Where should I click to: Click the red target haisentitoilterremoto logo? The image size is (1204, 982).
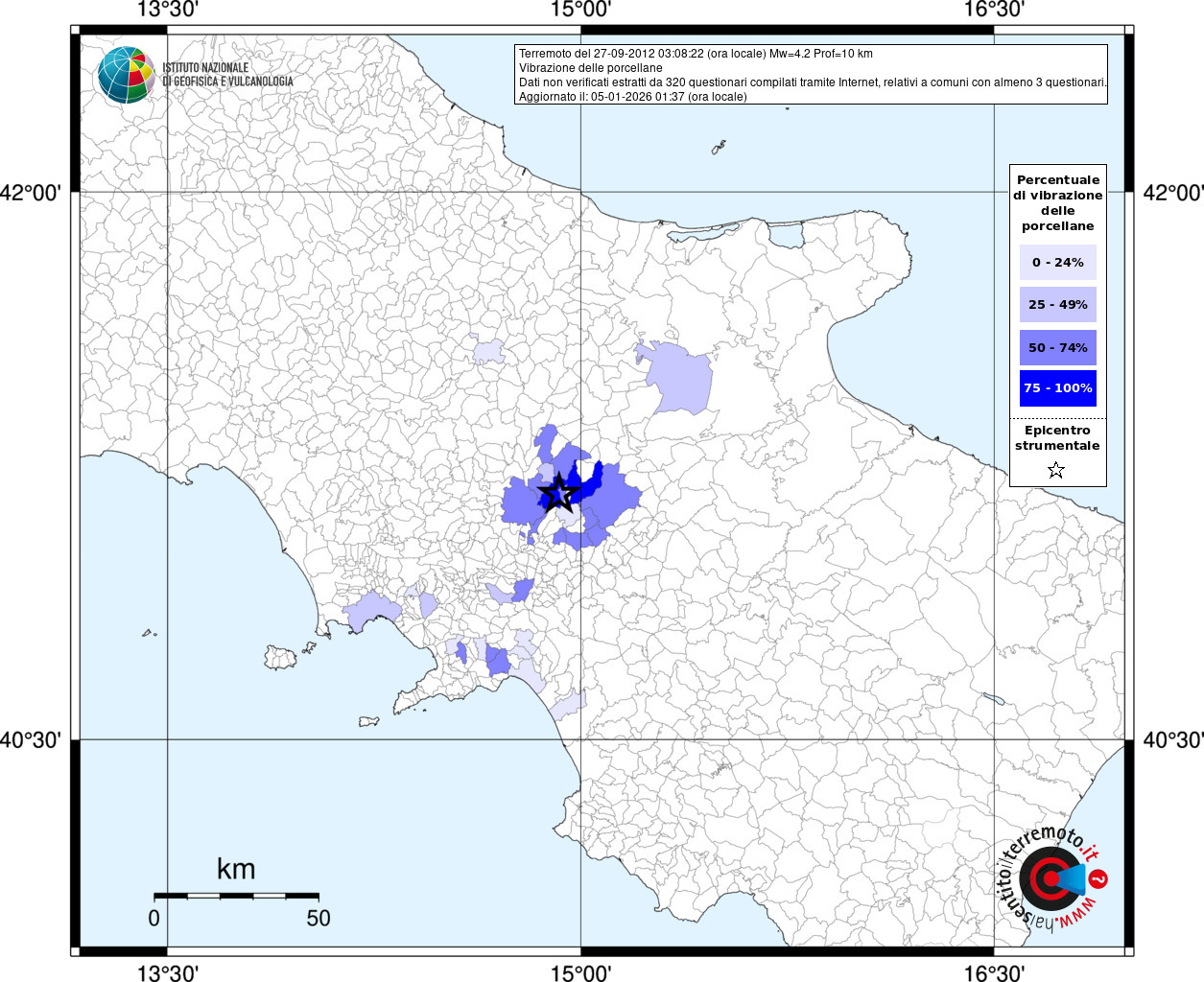1049,877
